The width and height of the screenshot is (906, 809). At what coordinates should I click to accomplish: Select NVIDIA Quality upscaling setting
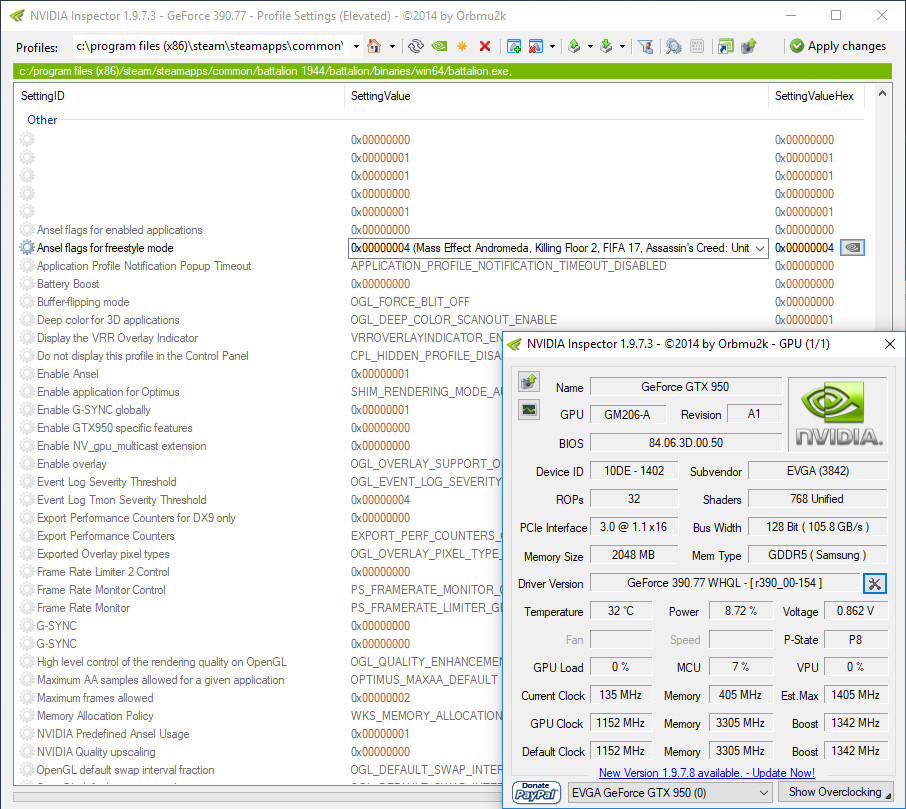tap(260, 752)
